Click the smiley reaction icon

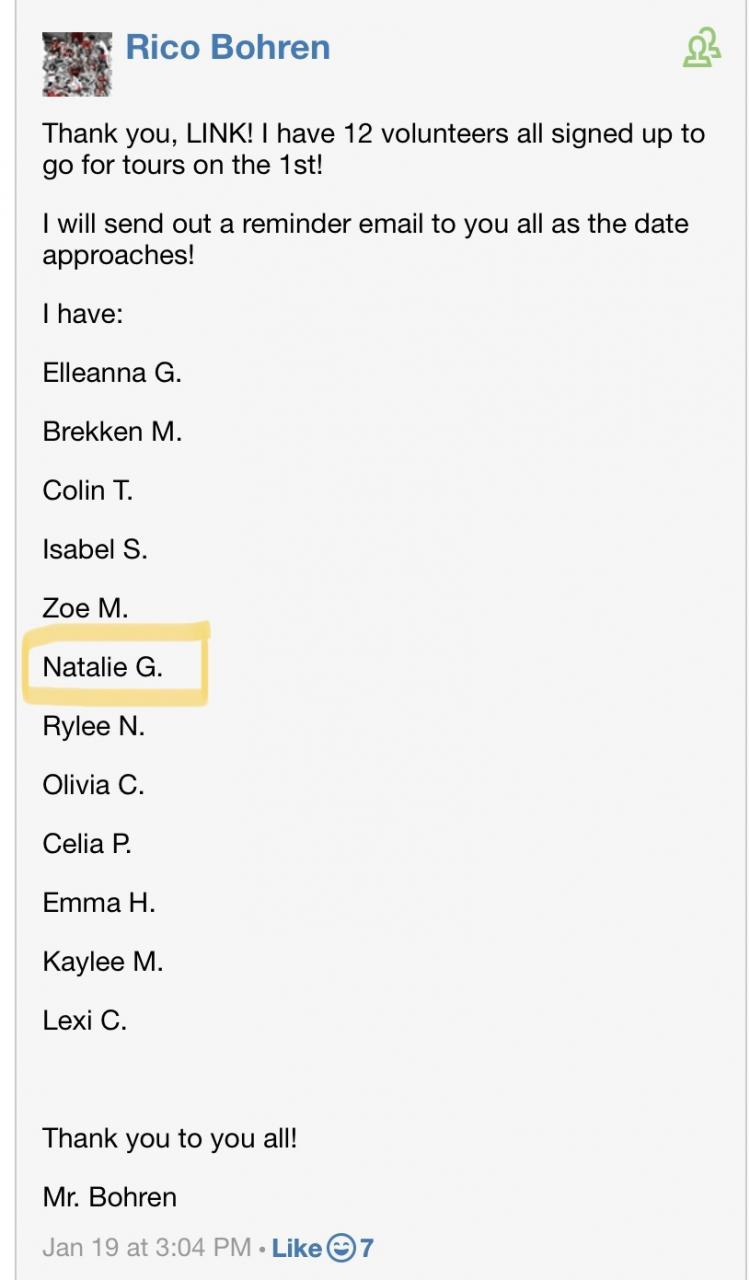(341, 1248)
